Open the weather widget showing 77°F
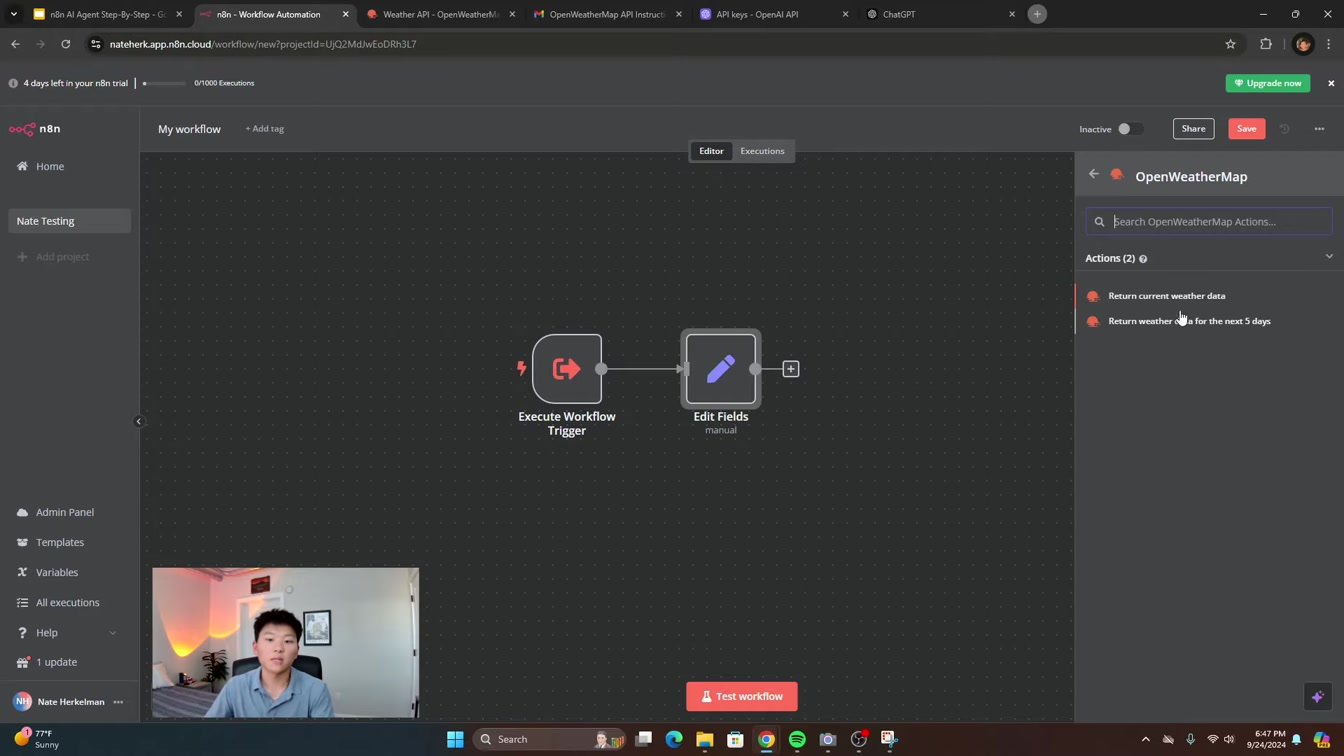The width and height of the screenshot is (1344, 756). 38,739
